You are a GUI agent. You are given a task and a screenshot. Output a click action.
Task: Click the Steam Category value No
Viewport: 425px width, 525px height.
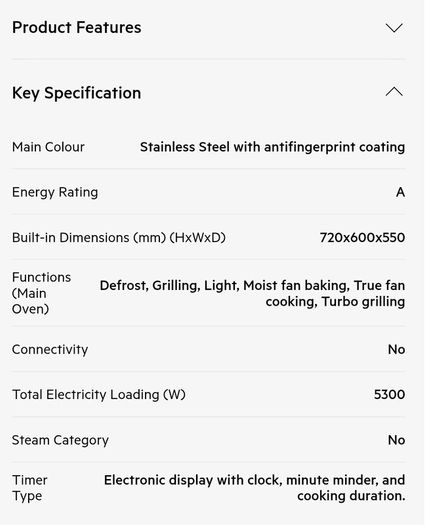point(396,440)
